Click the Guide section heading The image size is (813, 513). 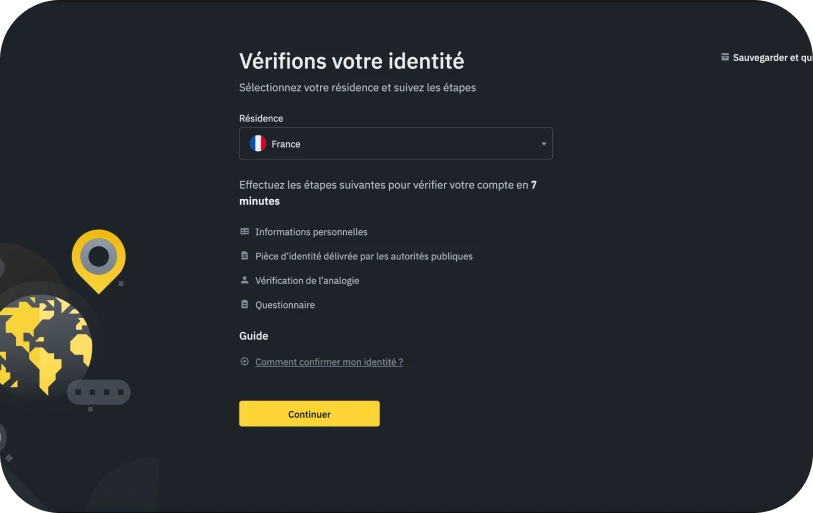tap(254, 336)
